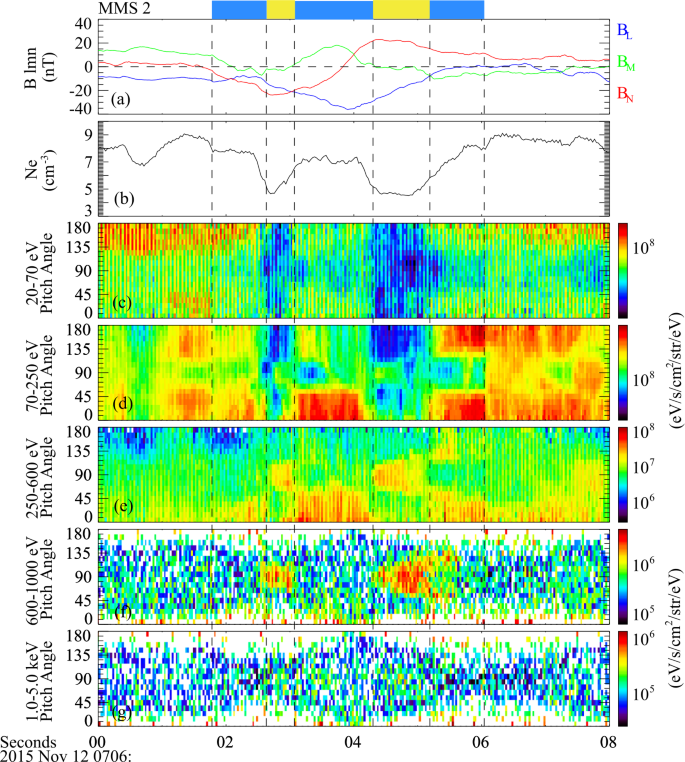685x762 pixels.
Task: Click panel label (d)
Action: click(122, 403)
